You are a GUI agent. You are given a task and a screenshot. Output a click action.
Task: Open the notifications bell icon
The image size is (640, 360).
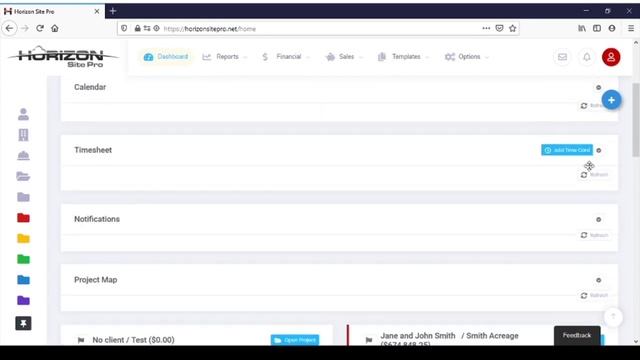click(587, 57)
